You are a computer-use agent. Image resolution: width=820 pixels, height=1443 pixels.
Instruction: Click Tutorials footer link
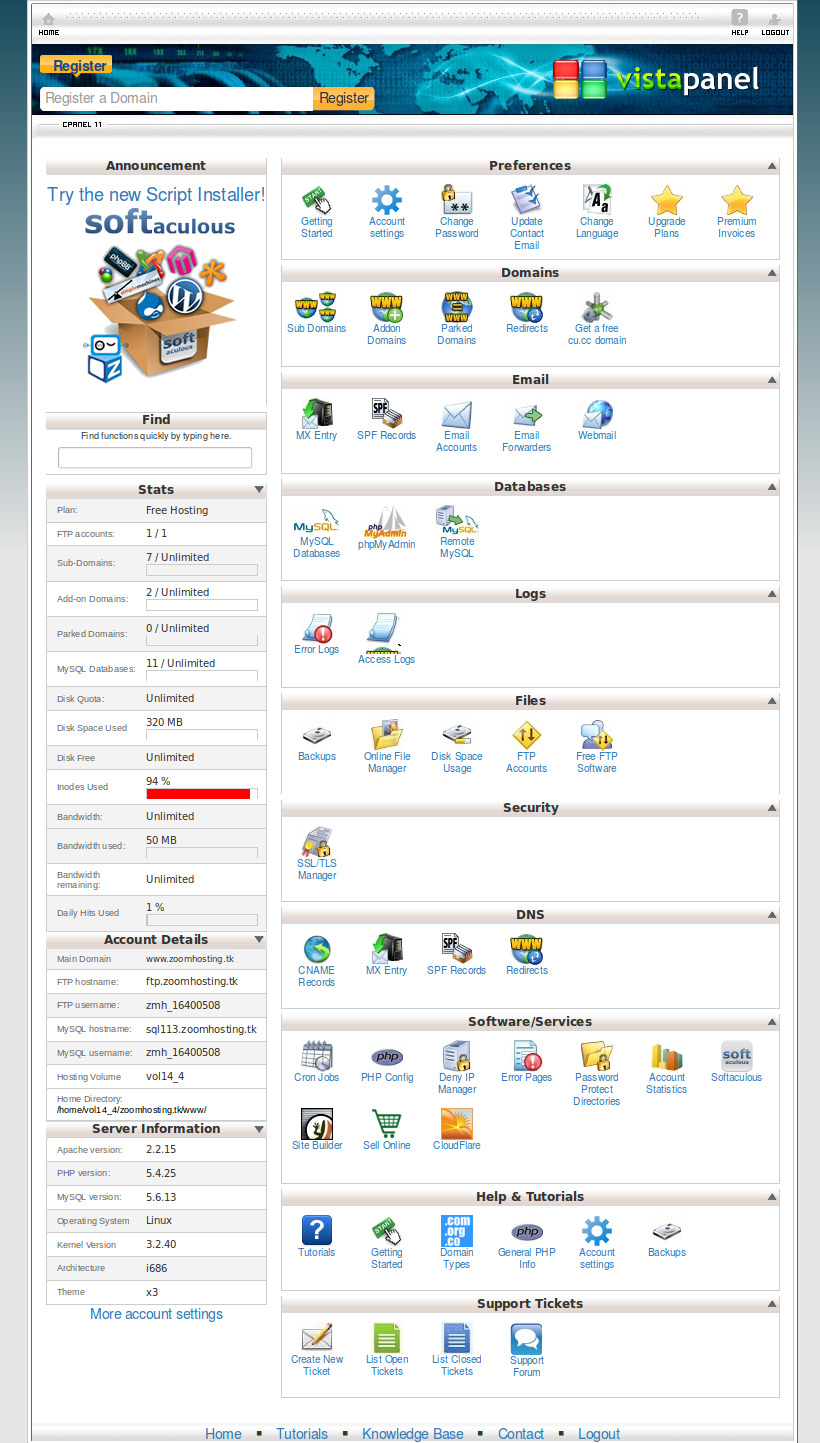tap(302, 1433)
